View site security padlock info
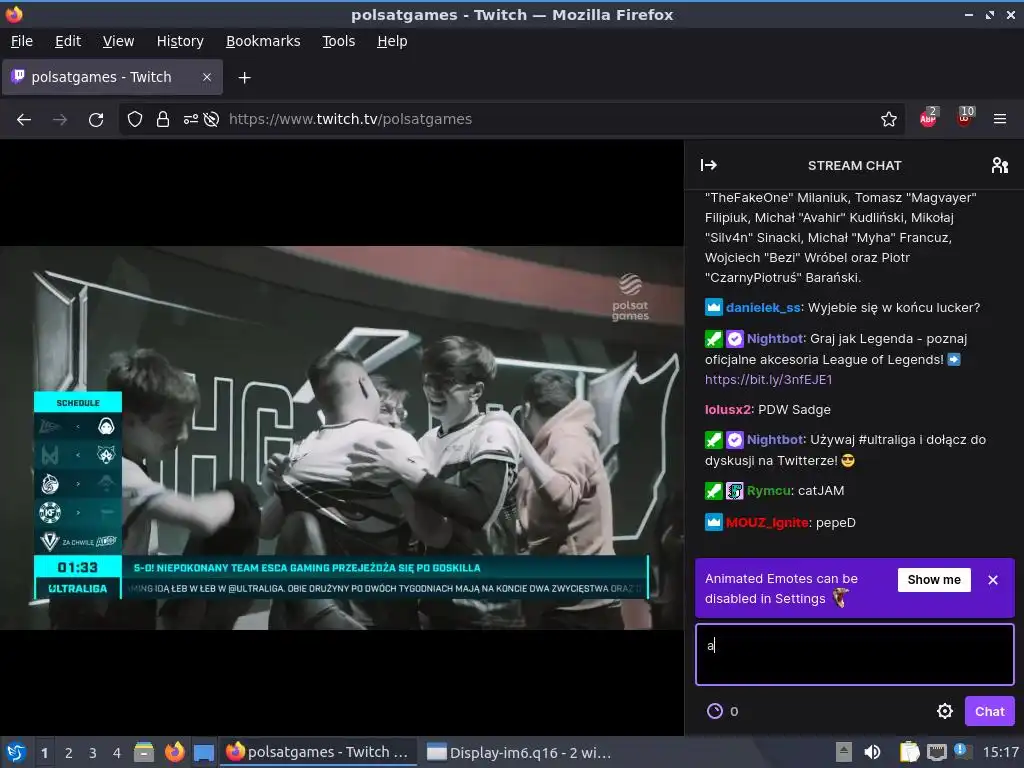Image resolution: width=1024 pixels, height=768 pixels. pyautogui.click(x=163, y=120)
